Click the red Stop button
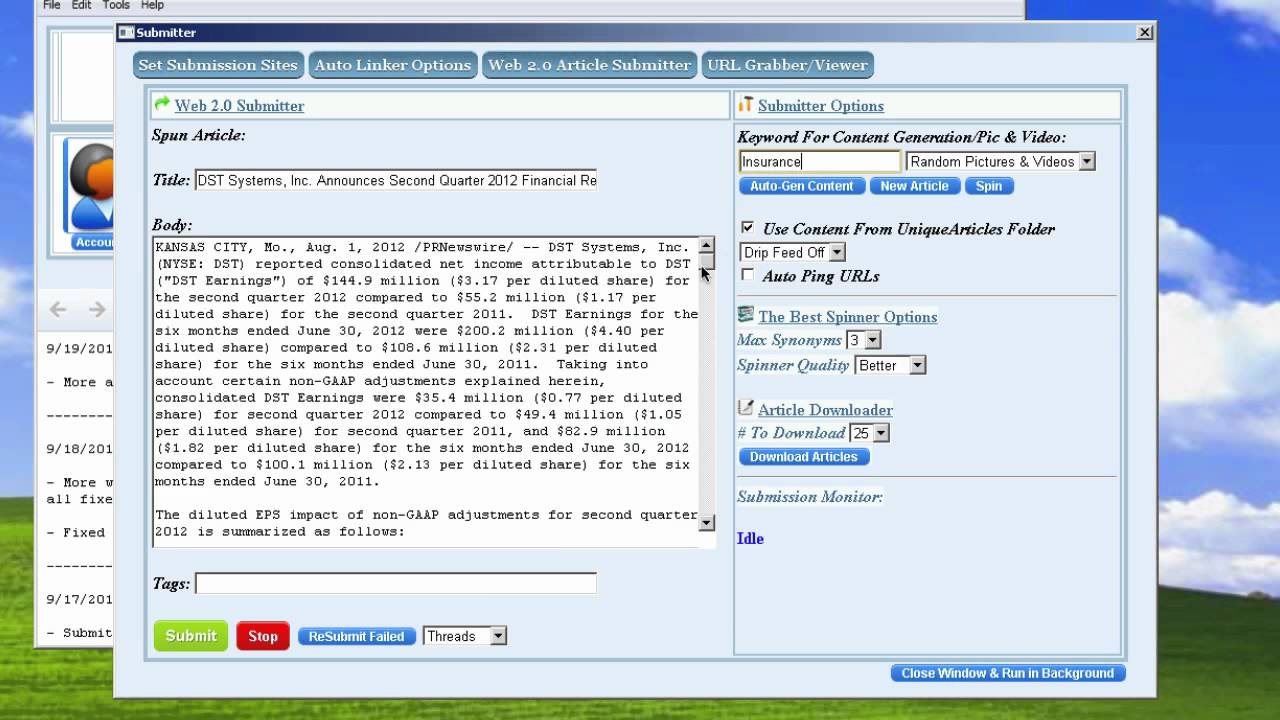The height and width of the screenshot is (720, 1280). click(x=263, y=636)
